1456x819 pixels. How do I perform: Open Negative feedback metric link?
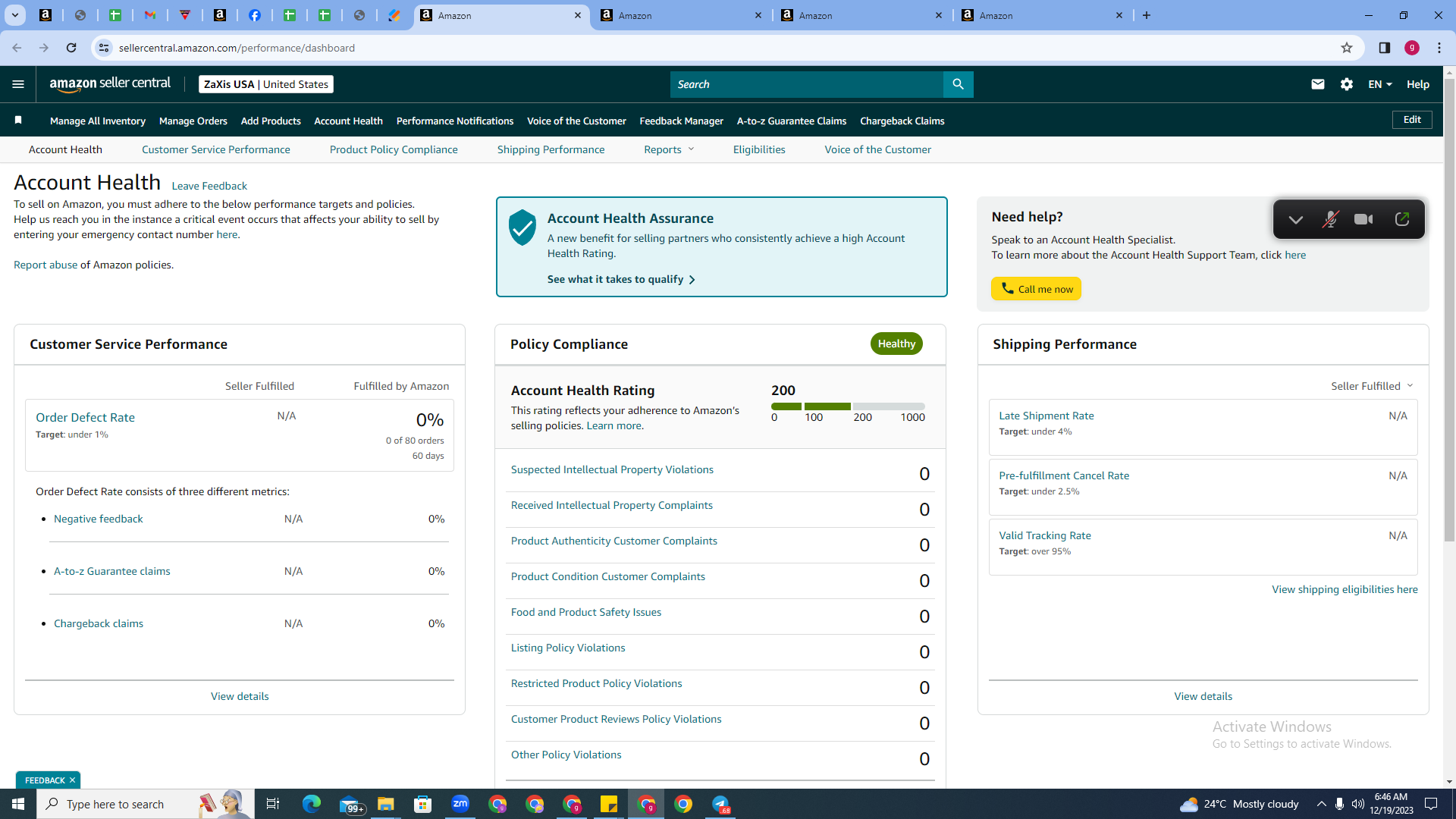[x=99, y=519]
